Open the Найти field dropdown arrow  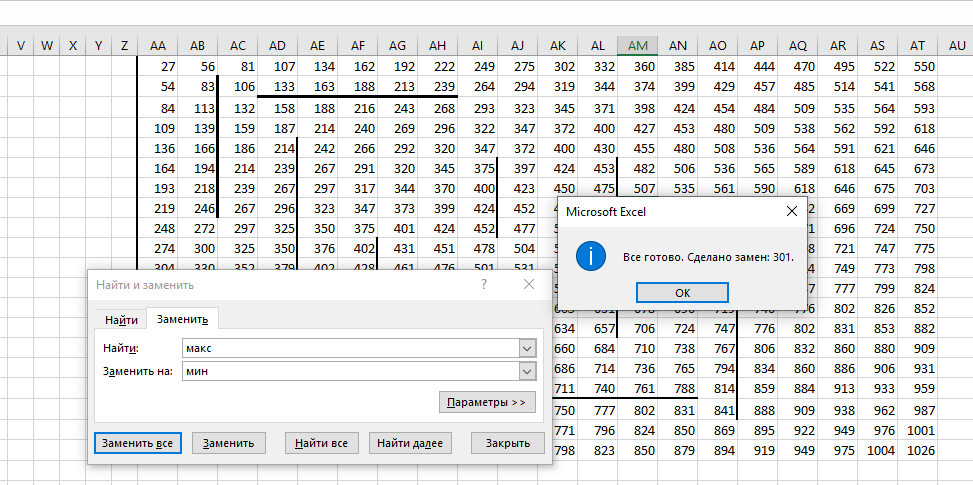(527, 348)
